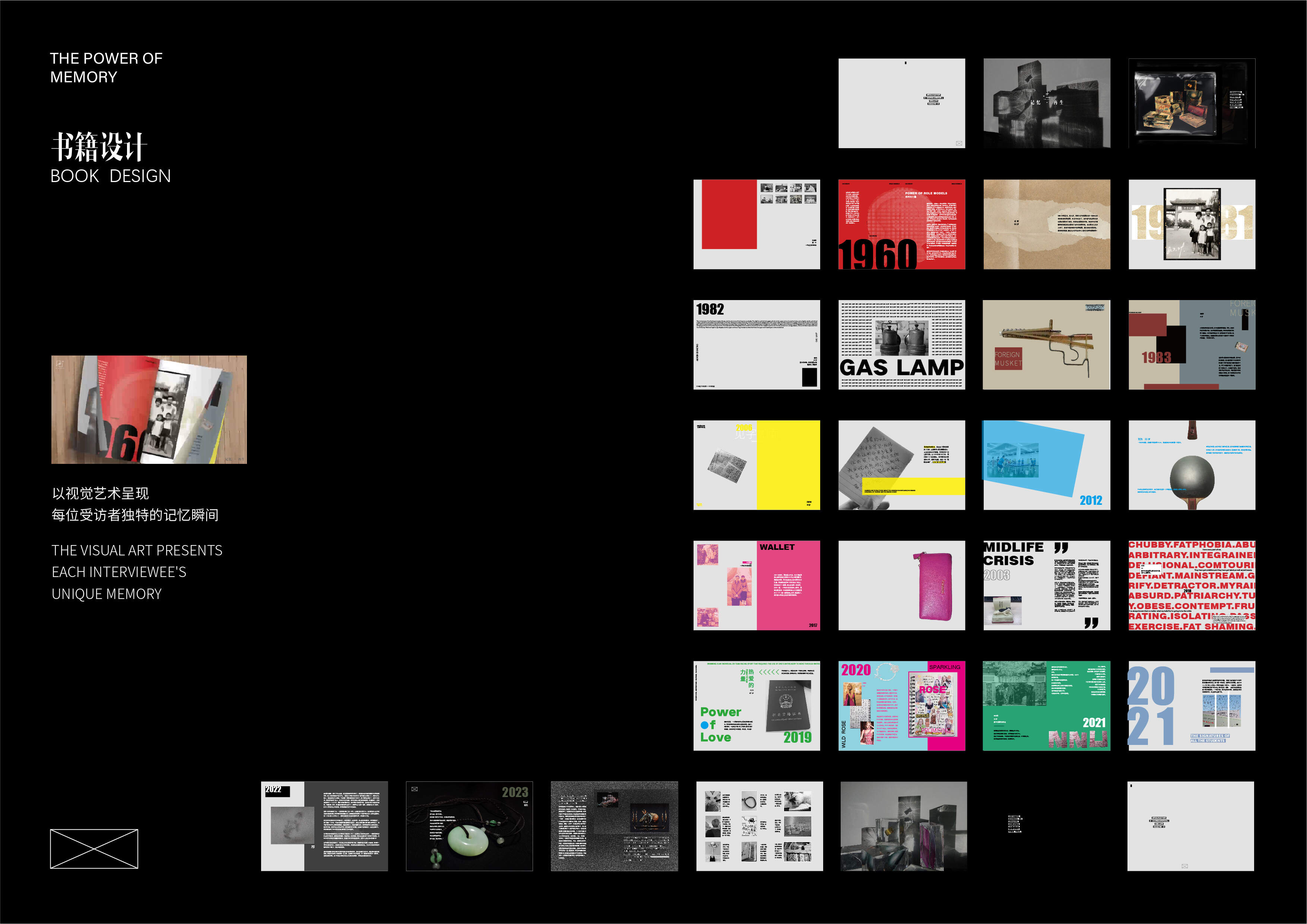Select the GAS LAMP spread thumbnail
This screenshot has width=1307, height=924.
click(901, 345)
